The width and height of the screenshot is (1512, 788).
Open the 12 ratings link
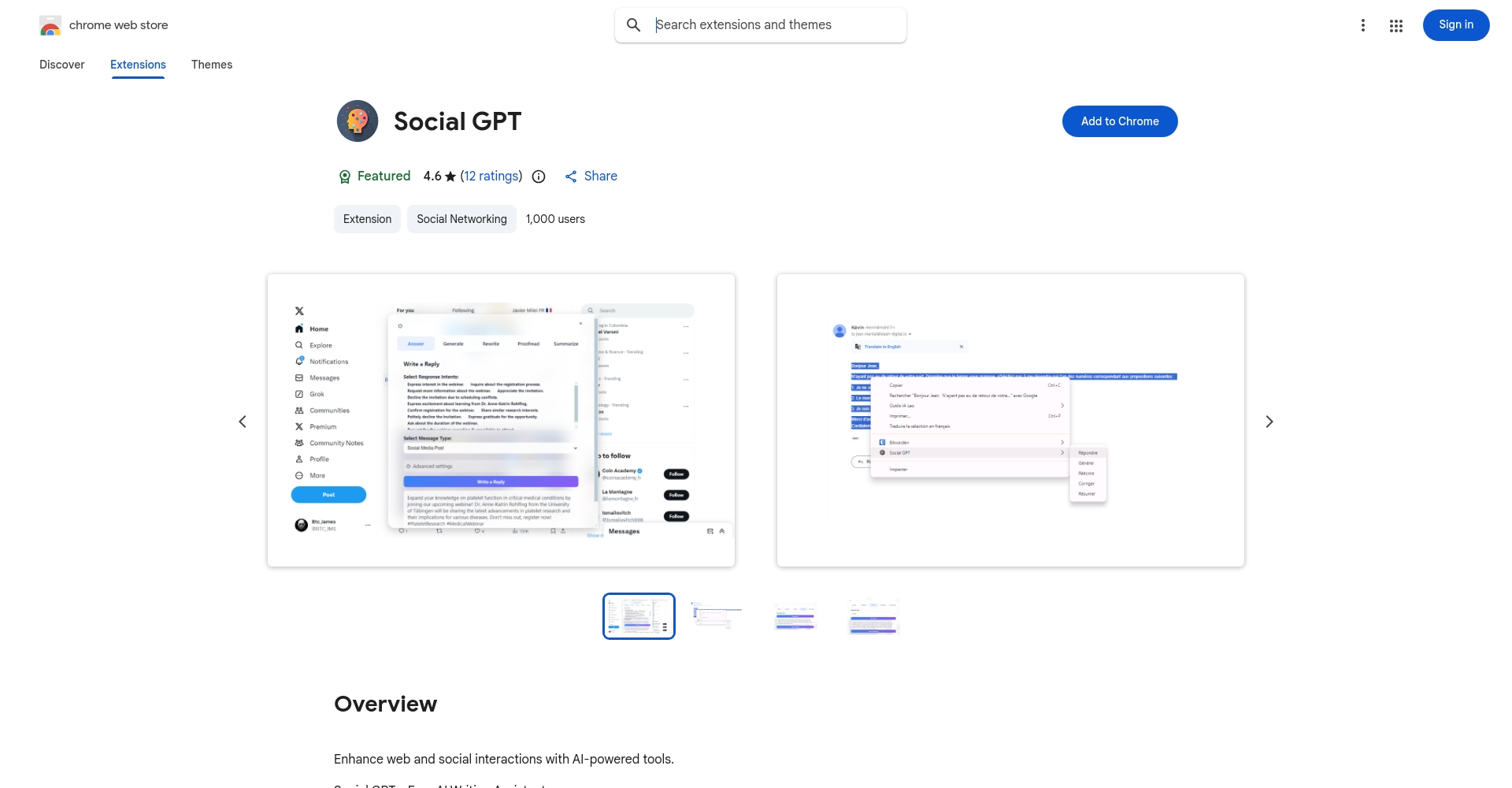pyautogui.click(x=491, y=177)
